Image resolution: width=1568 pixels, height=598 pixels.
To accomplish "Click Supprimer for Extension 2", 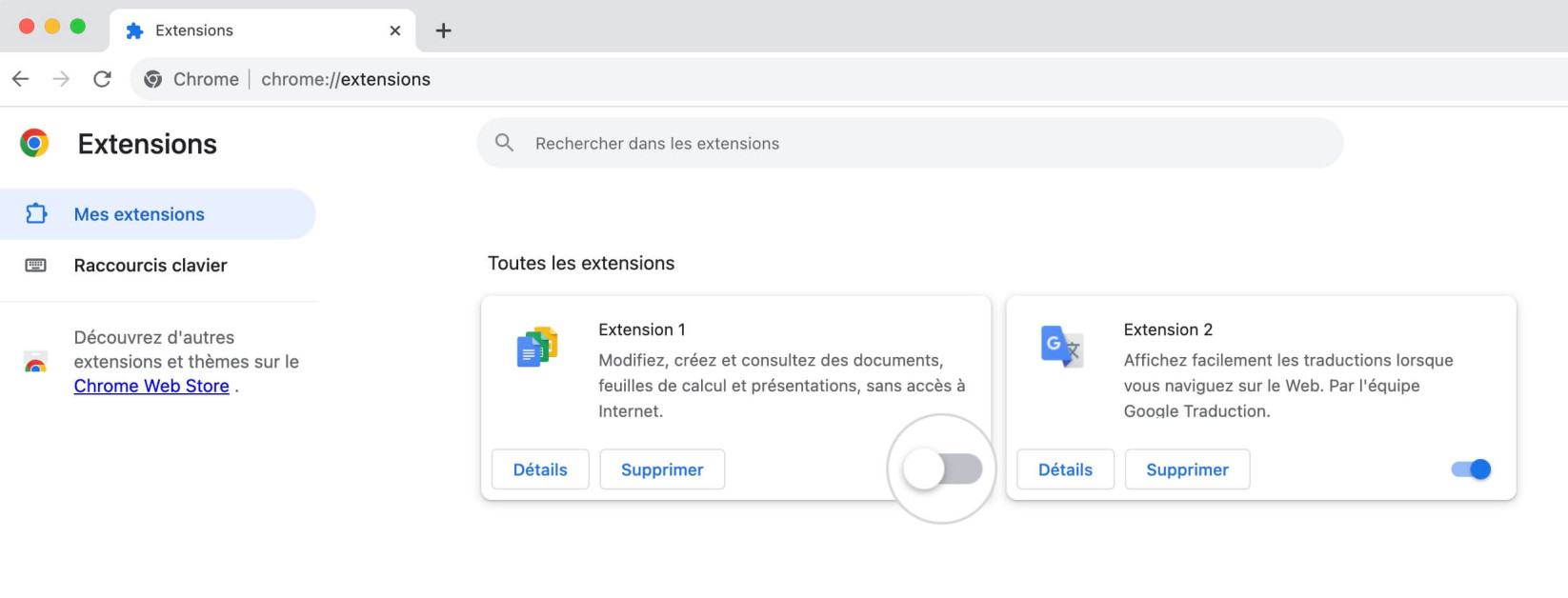I will pos(1187,469).
